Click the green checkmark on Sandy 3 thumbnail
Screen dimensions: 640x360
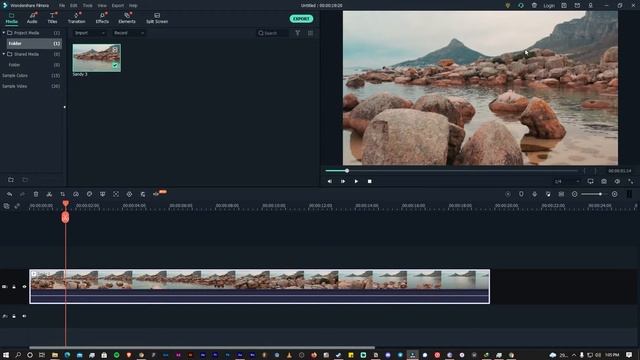[115, 65]
